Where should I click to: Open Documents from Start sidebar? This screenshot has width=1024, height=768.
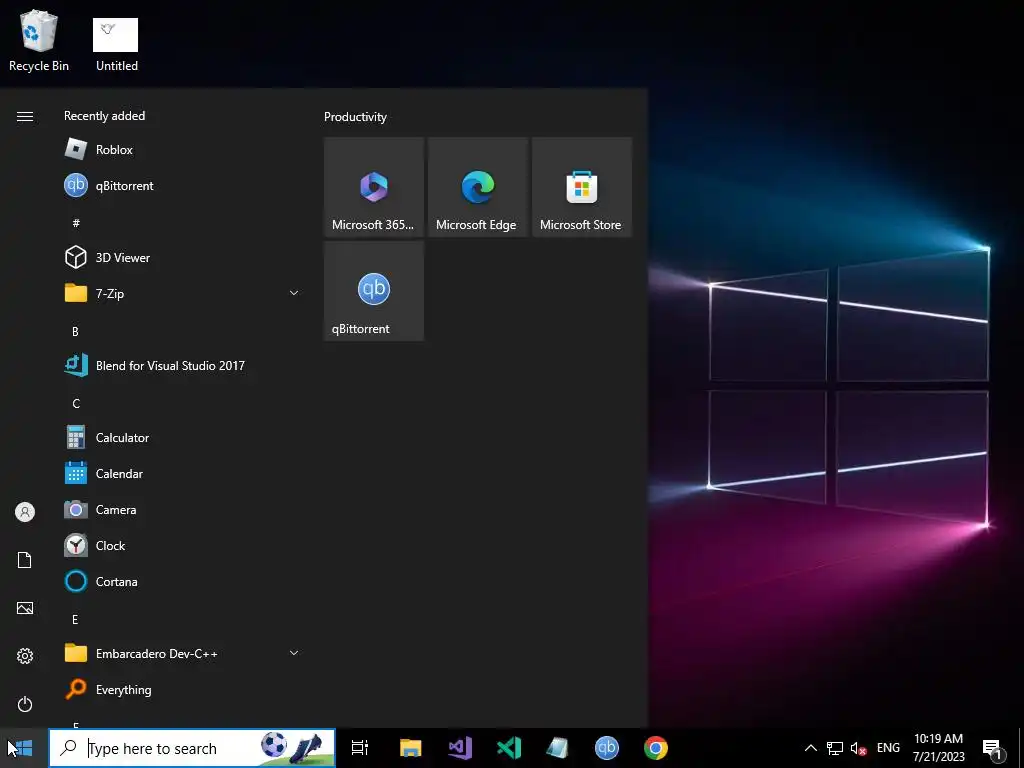click(x=25, y=560)
